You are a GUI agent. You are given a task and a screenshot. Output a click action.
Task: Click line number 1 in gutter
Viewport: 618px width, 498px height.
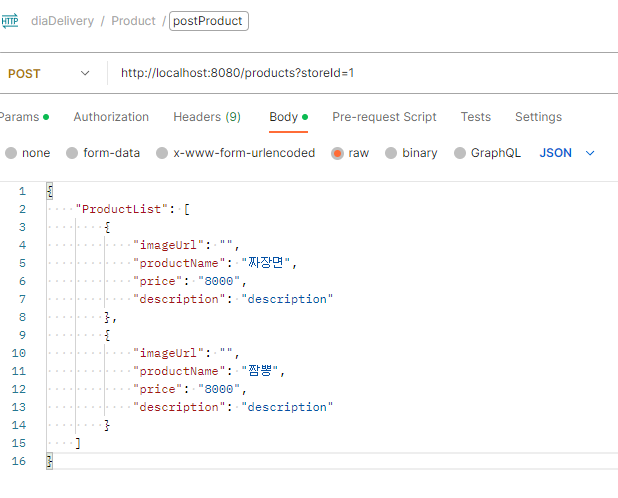point(22,191)
